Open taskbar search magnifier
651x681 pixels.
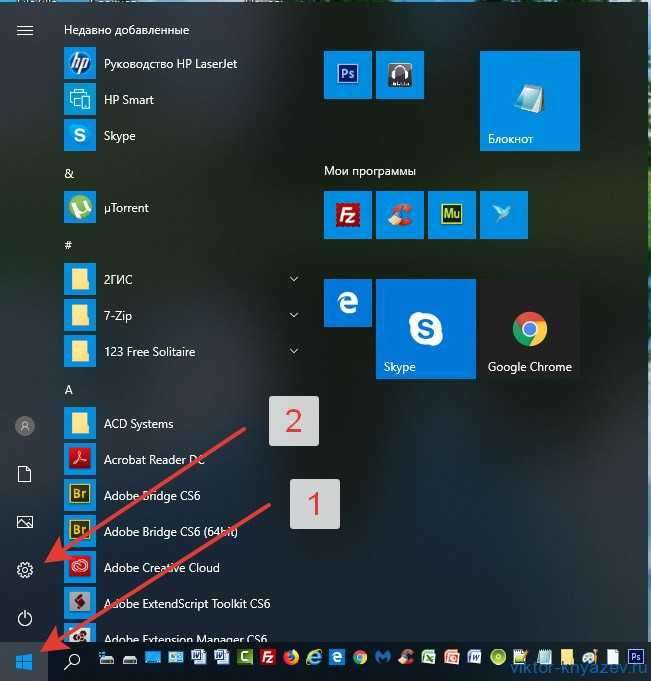[72, 661]
